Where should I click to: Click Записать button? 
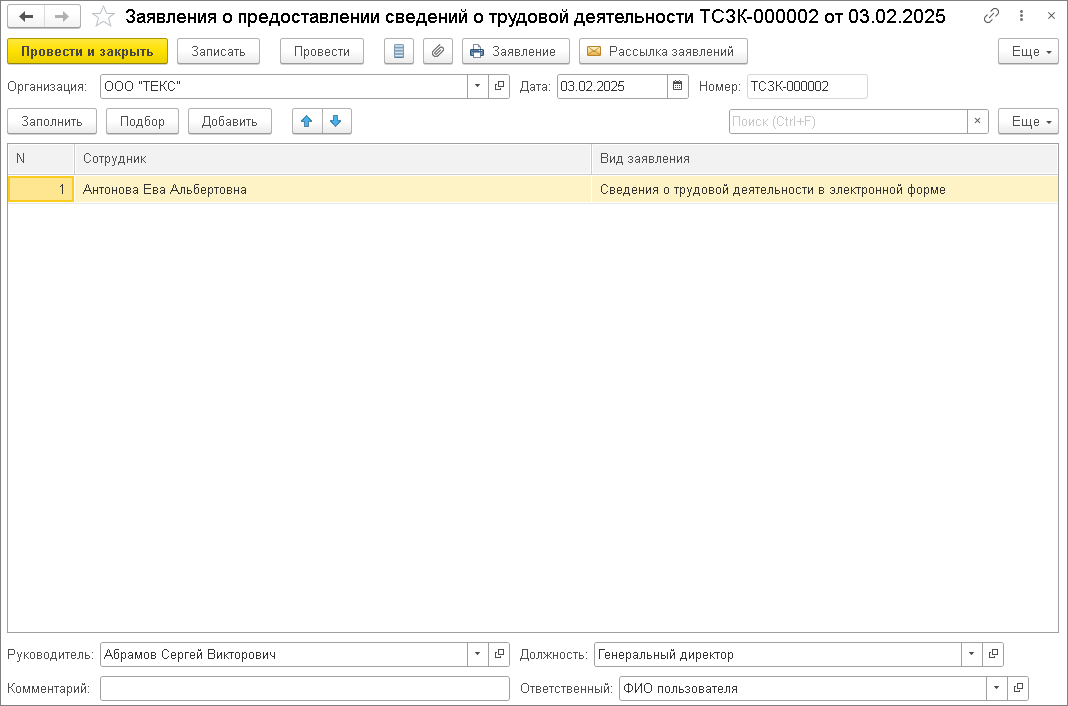[218, 51]
